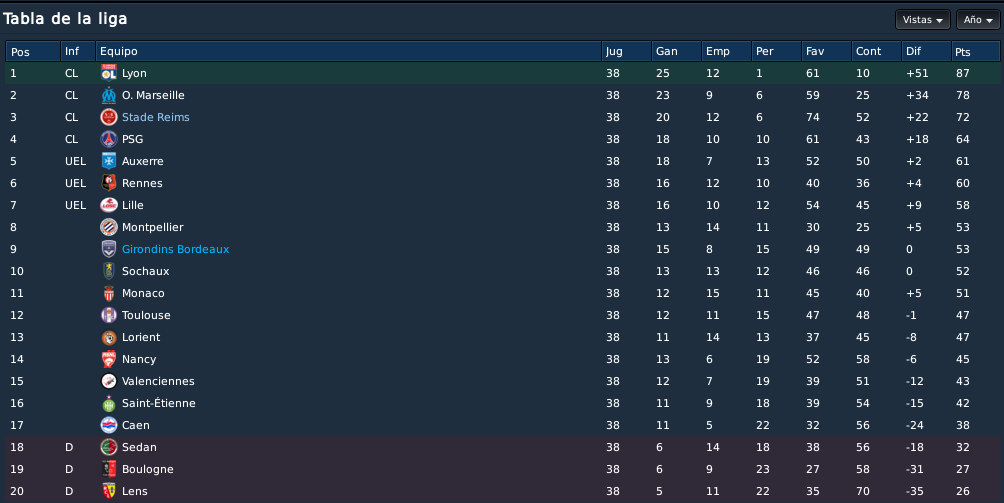Click the PSG club crest
Viewport: 1004px width, 503px height.
[x=109, y=139]
